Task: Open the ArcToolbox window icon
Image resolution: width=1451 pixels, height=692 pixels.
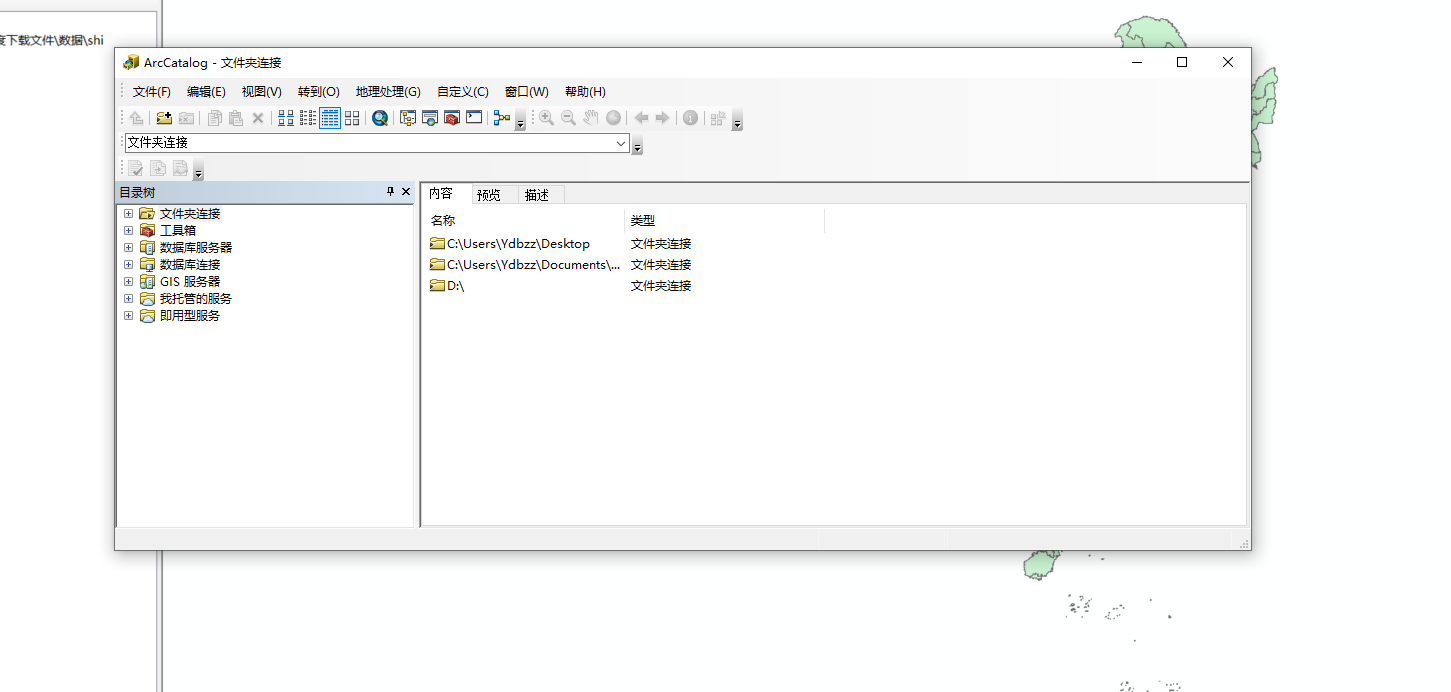Action: (x=451, y=117)
